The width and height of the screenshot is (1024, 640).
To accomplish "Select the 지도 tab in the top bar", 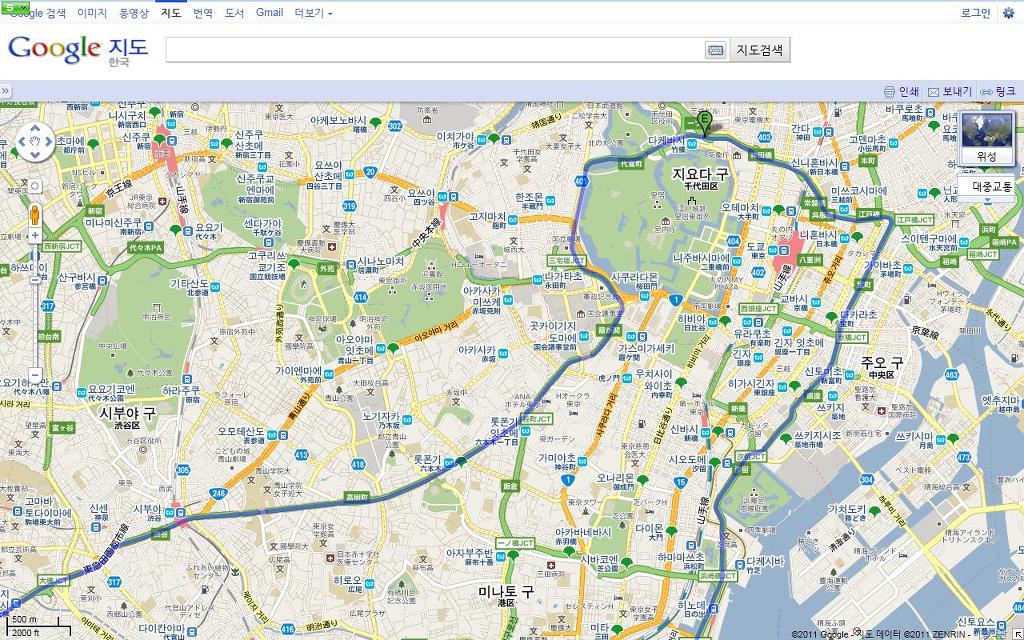I will (170, 12).
